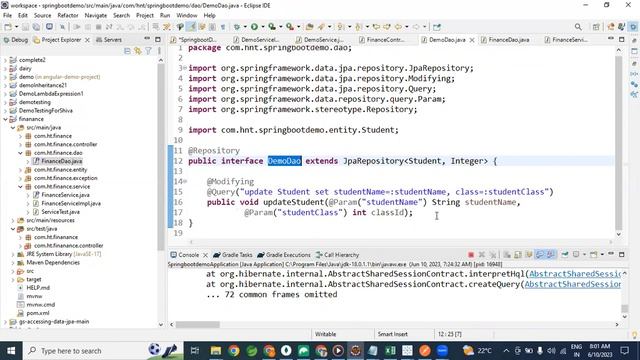This screenshot has height=360, width=640.
Task: Click the File Explorer icon in taskbar
Action: tap(216, 351)
